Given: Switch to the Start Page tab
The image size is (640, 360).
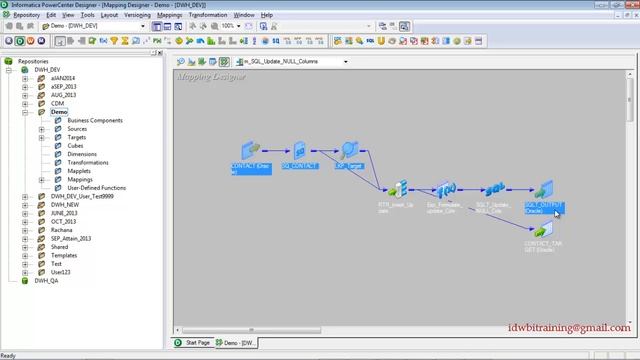Looking at the screenshot, I should point(193,343).
